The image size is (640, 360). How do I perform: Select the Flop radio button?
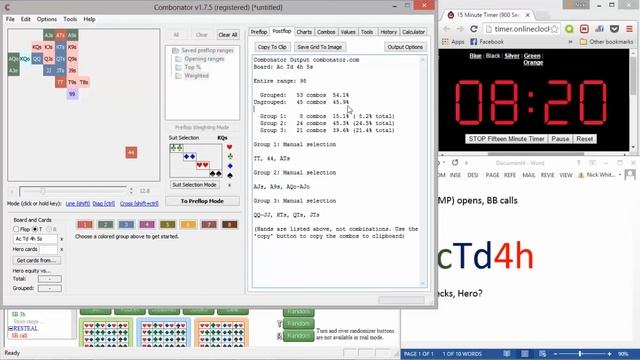pos(16,229)
